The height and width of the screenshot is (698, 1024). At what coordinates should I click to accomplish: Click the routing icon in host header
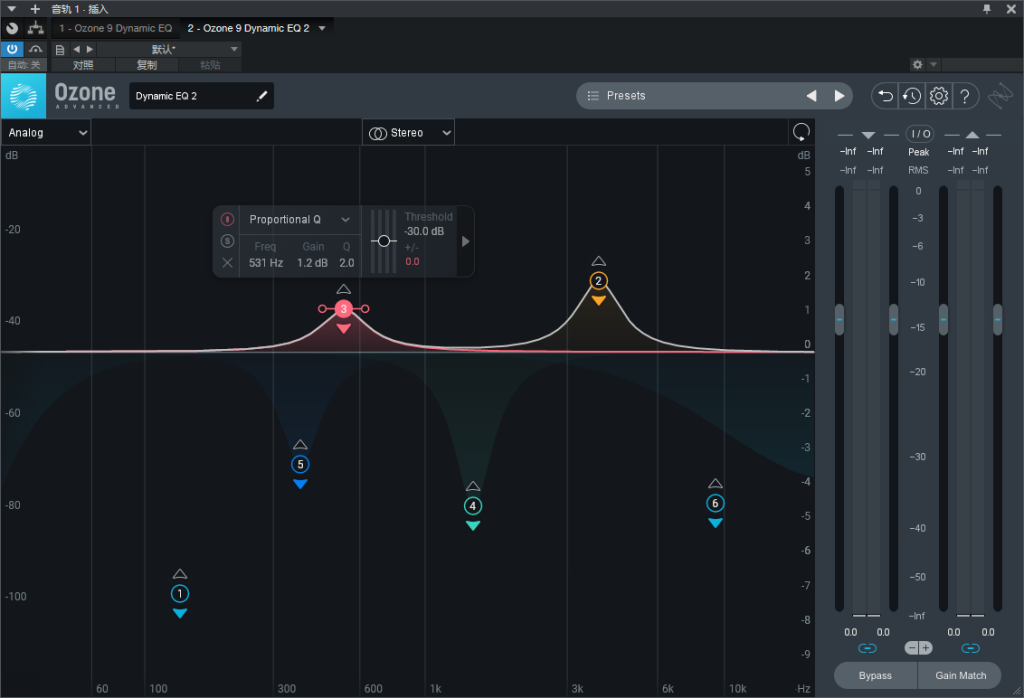tap(36, 28)
